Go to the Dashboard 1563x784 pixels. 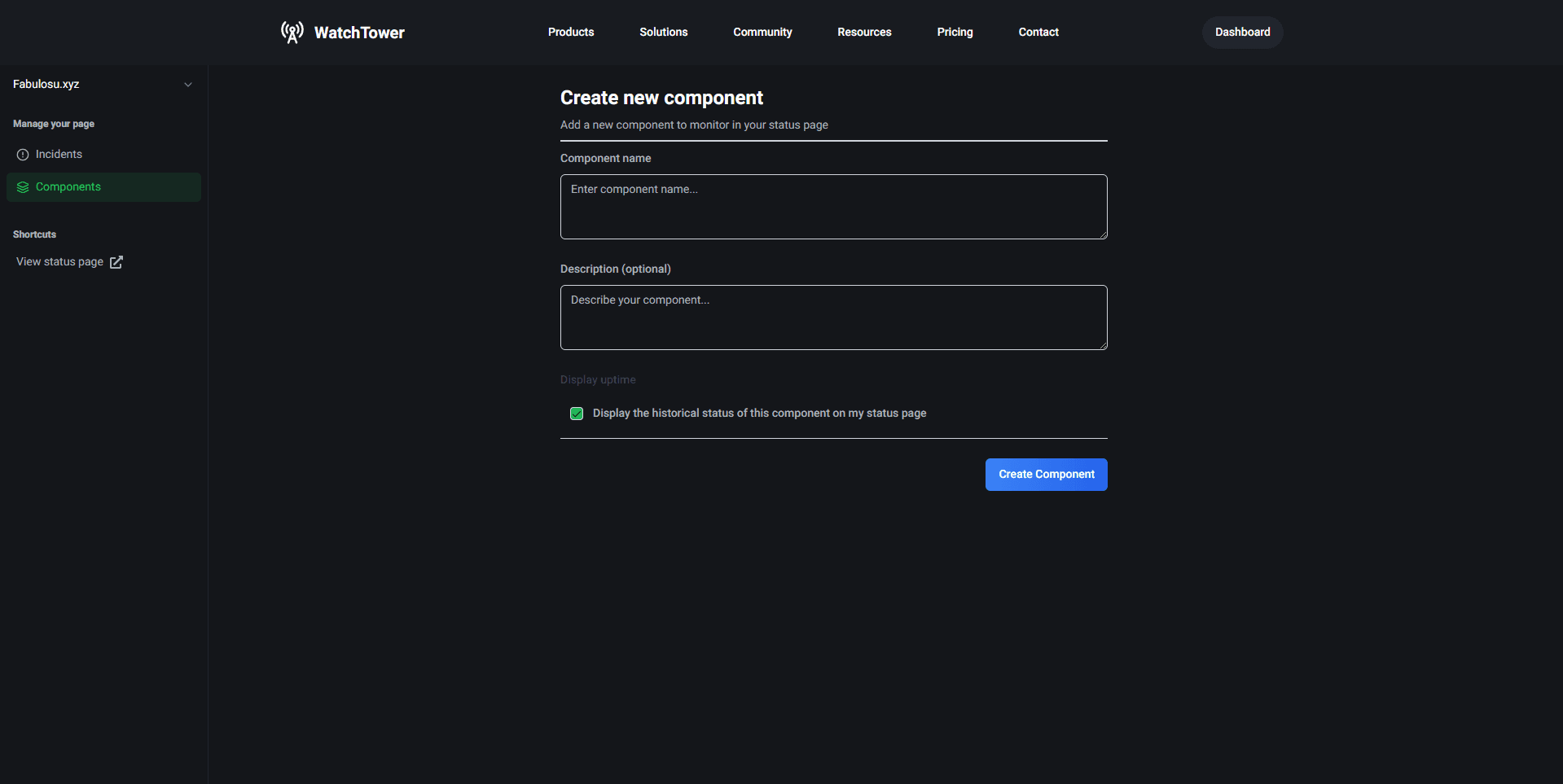click(1241, 32)
